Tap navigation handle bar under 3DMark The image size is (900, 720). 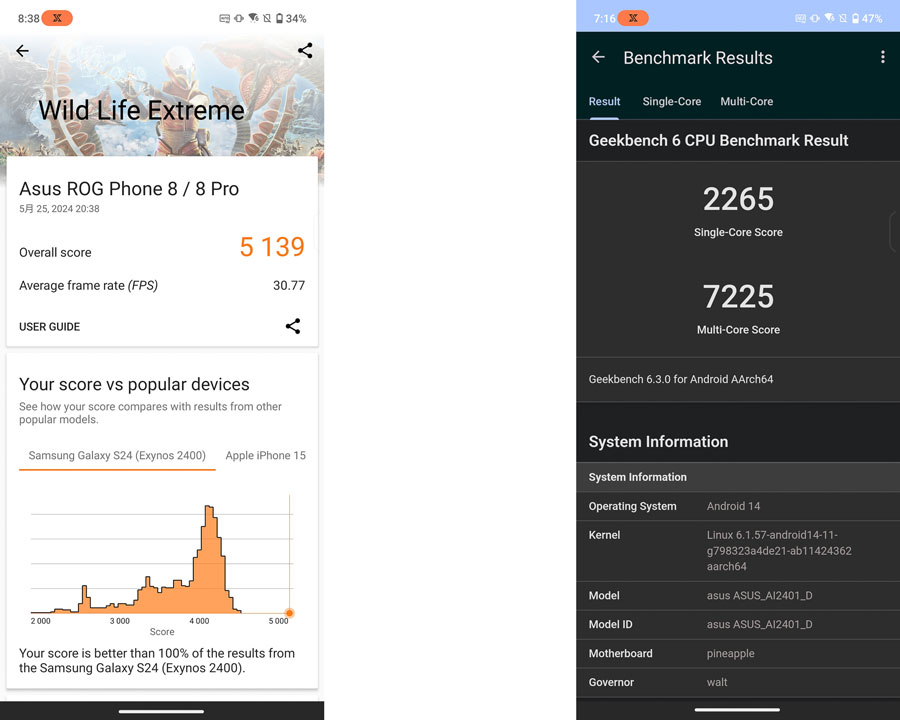point(161,711)
